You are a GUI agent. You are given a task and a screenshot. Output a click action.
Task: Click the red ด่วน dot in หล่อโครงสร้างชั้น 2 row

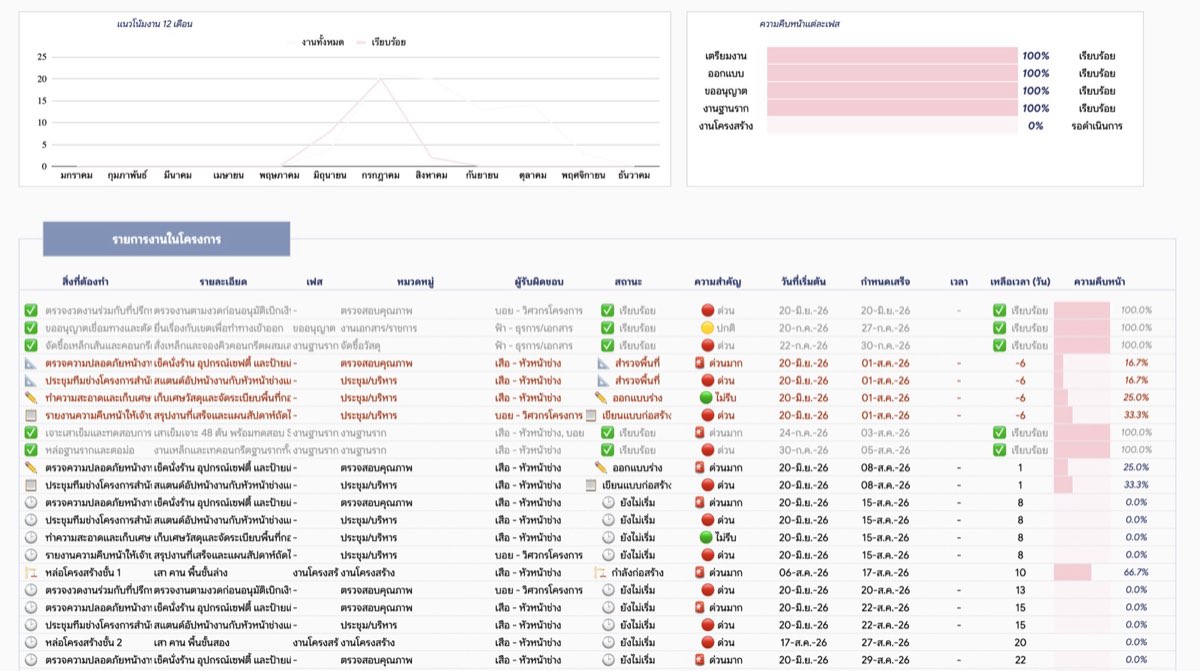point(707,642)
